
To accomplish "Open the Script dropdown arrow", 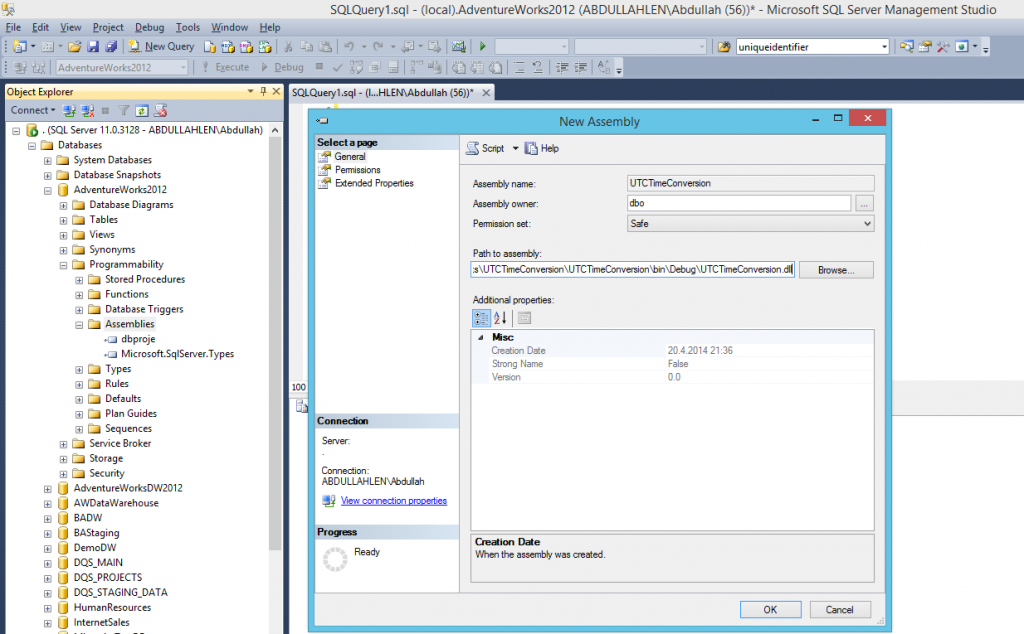I will pos(515,148).
